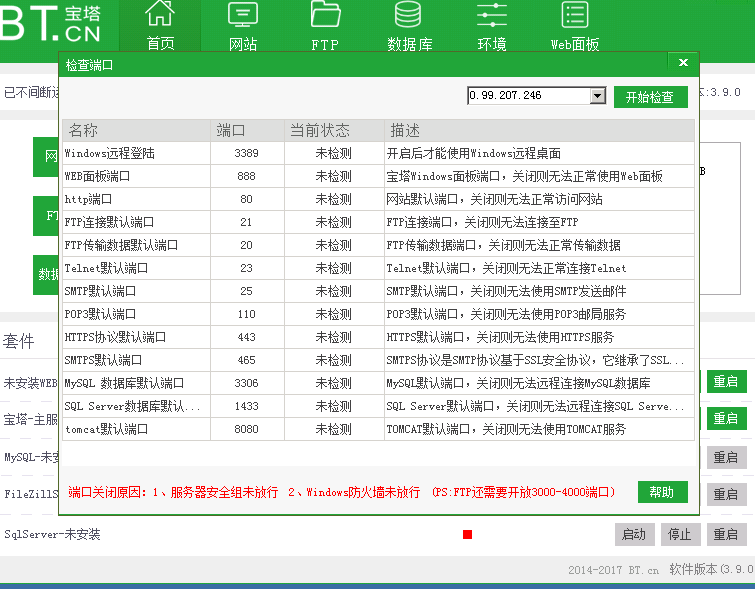This screenshot has width=755, height=589.
Task: Click the red 端口关闭原因 notice text
Action: pyautogui.click(x=342, y=492)
